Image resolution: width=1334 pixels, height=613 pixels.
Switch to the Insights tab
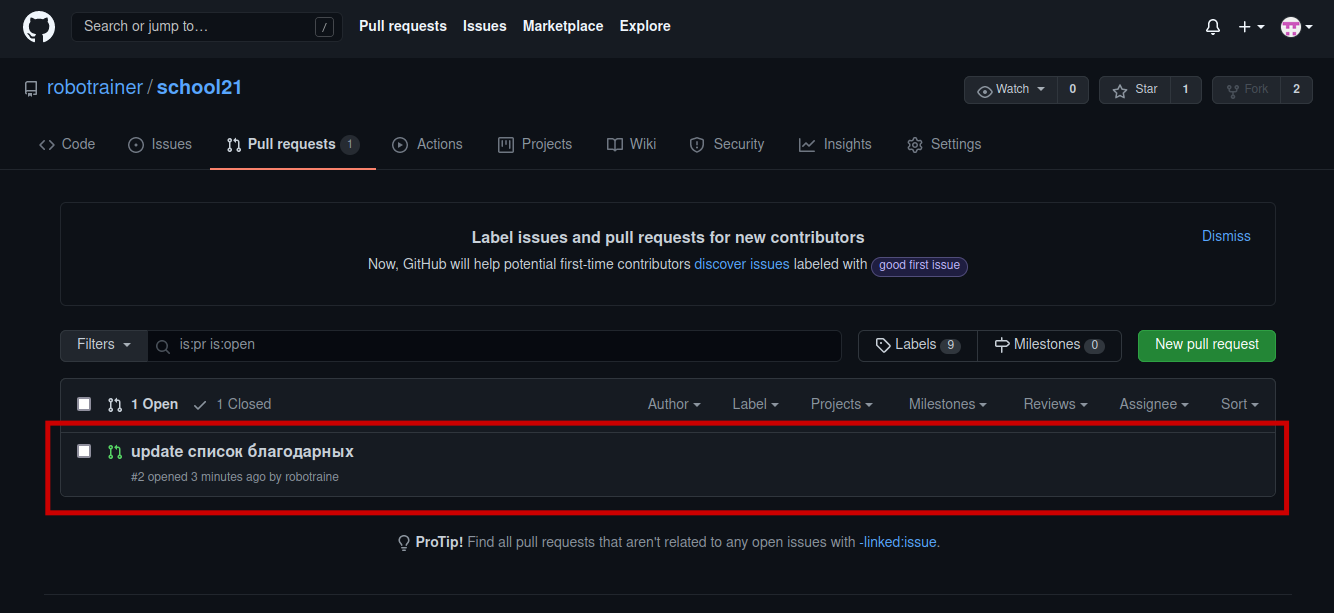coord(835,145)
